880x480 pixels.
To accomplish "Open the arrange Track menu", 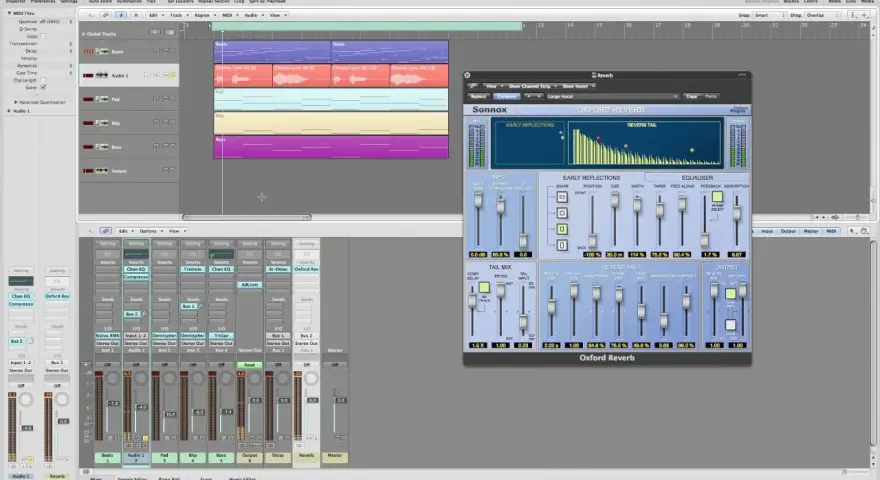I will click(x=178, y=15).
